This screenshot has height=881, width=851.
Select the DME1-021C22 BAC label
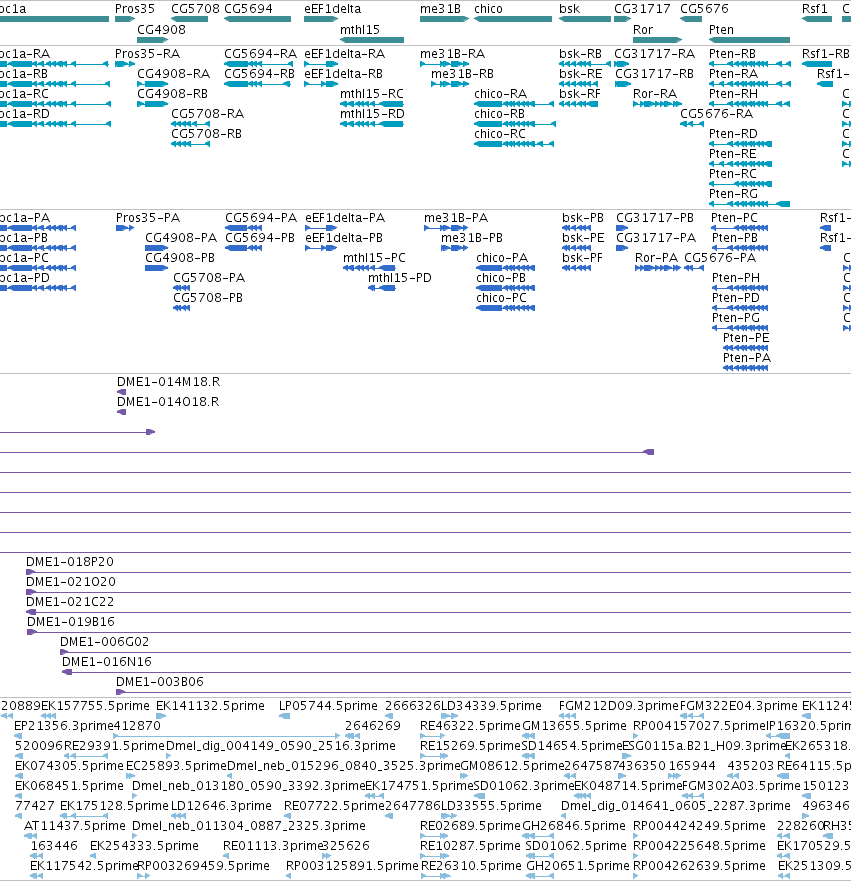point(70,602)
